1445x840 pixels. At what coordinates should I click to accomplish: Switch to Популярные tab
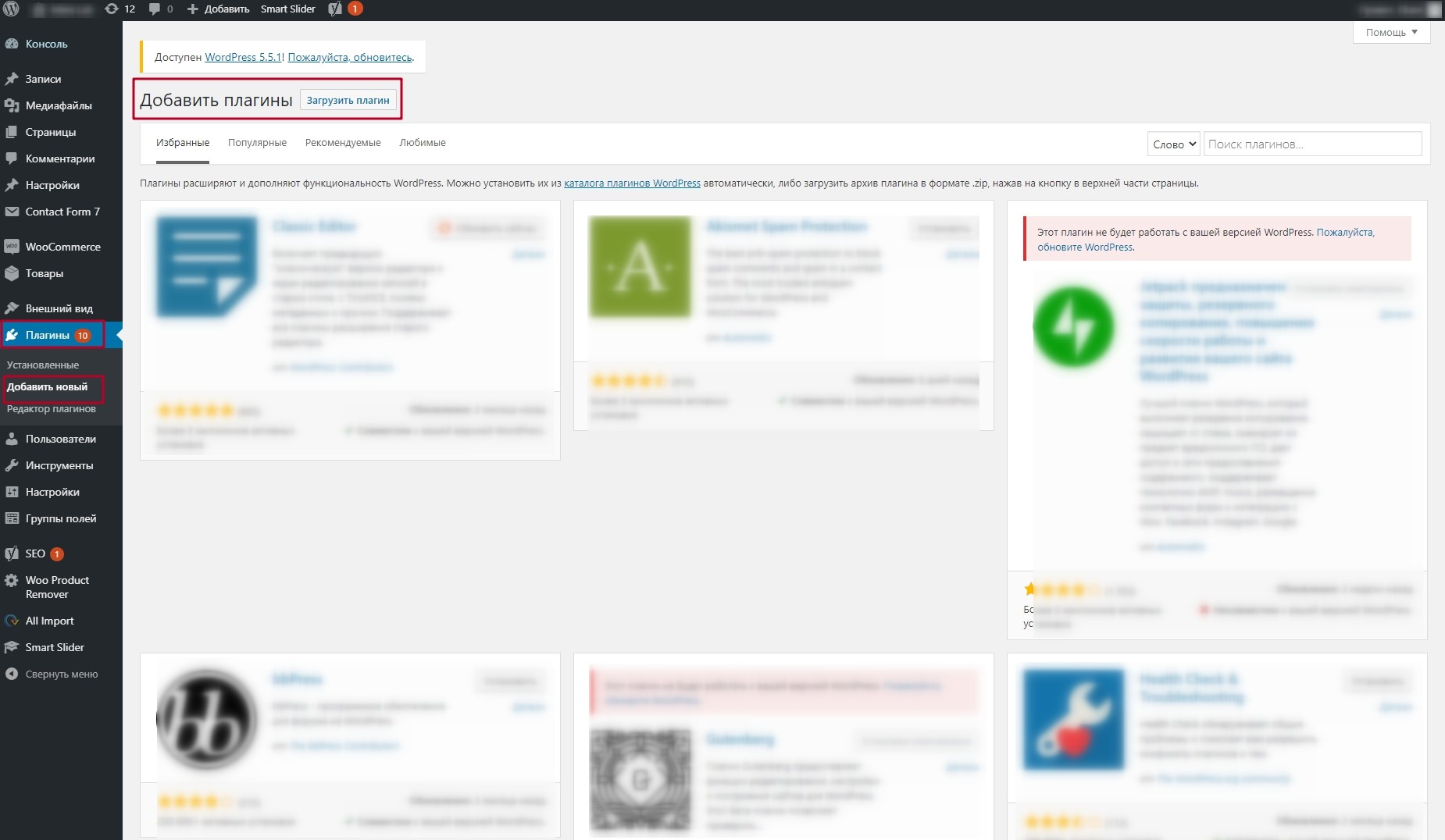[x=257, y=143]
